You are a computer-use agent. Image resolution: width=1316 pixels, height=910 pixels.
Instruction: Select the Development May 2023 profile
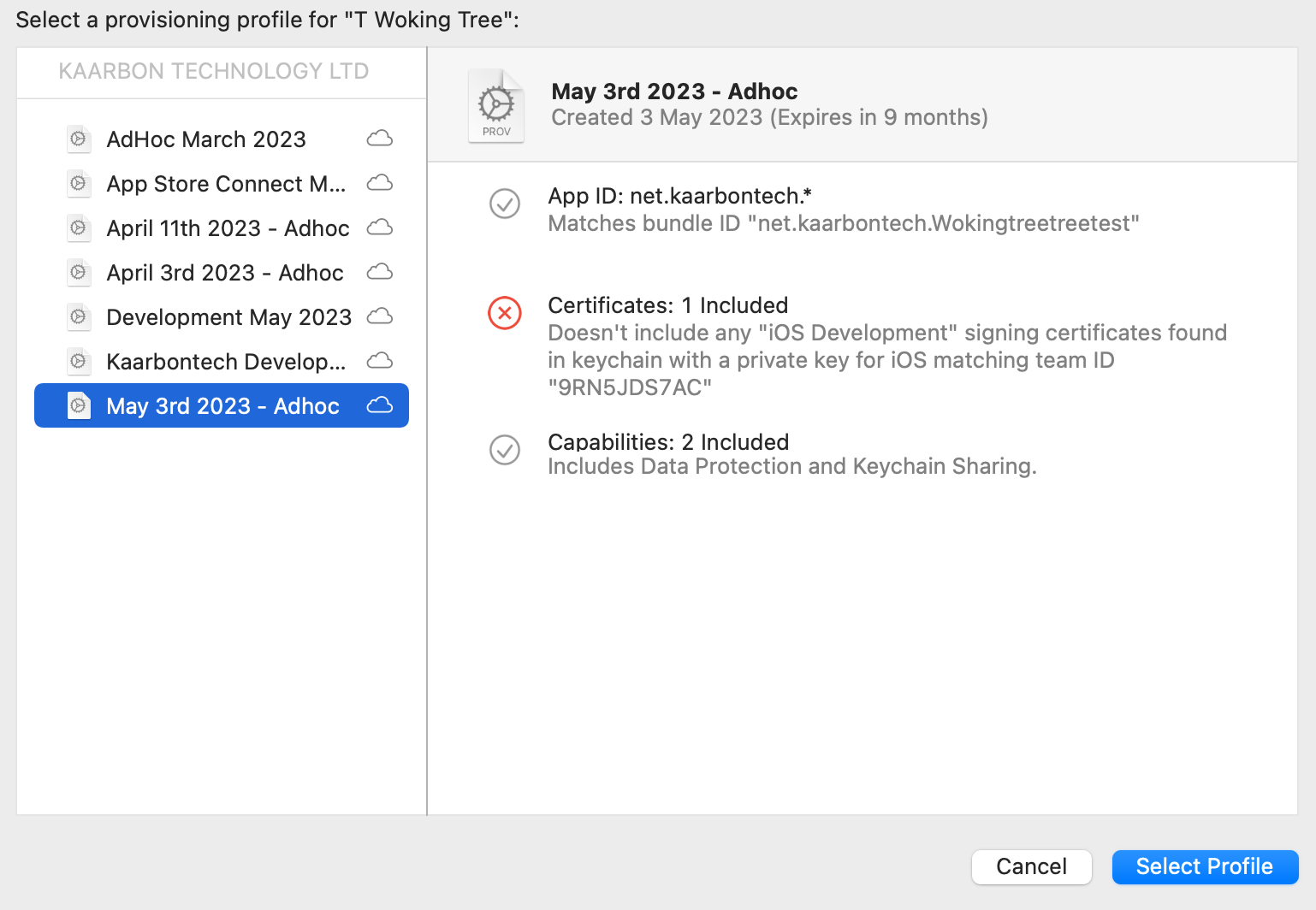[228, 316]
